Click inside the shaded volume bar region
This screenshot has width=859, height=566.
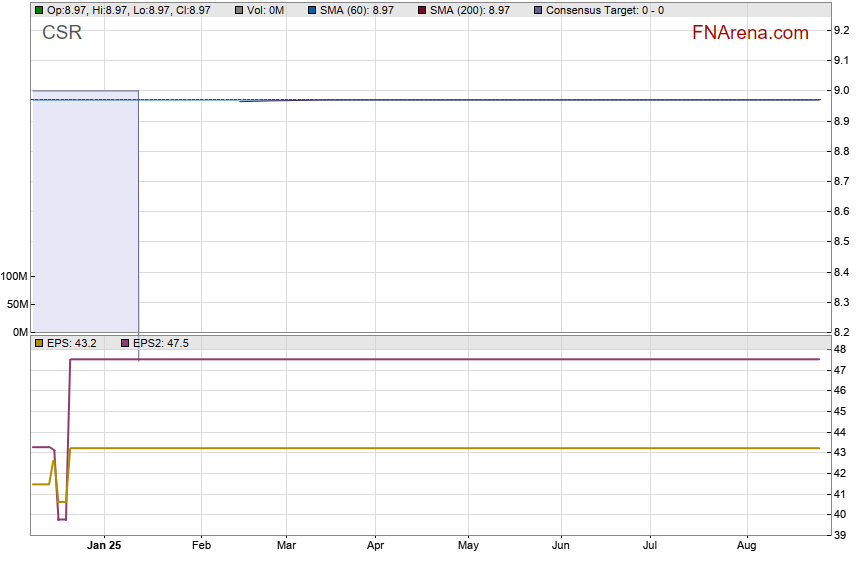[x=85, y=210]
